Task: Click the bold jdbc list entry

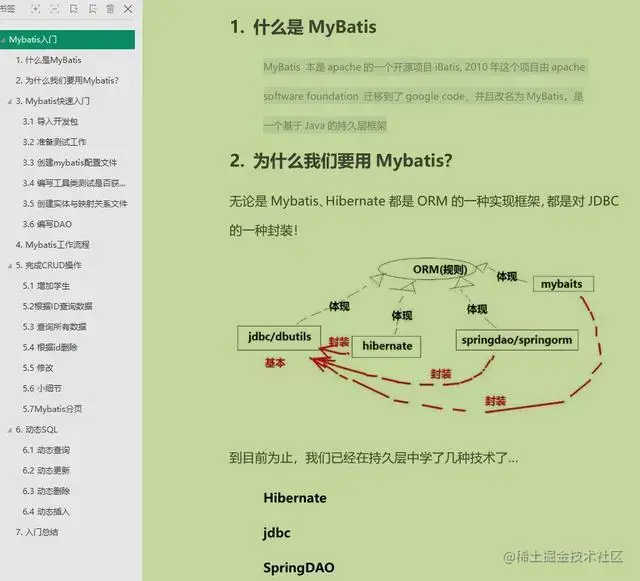Action: [277, 533]
